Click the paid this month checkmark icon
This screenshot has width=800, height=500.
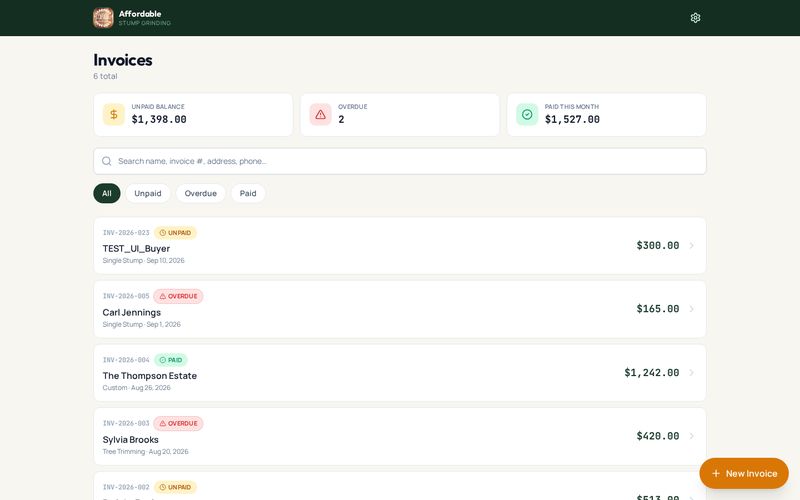[527, 114]
